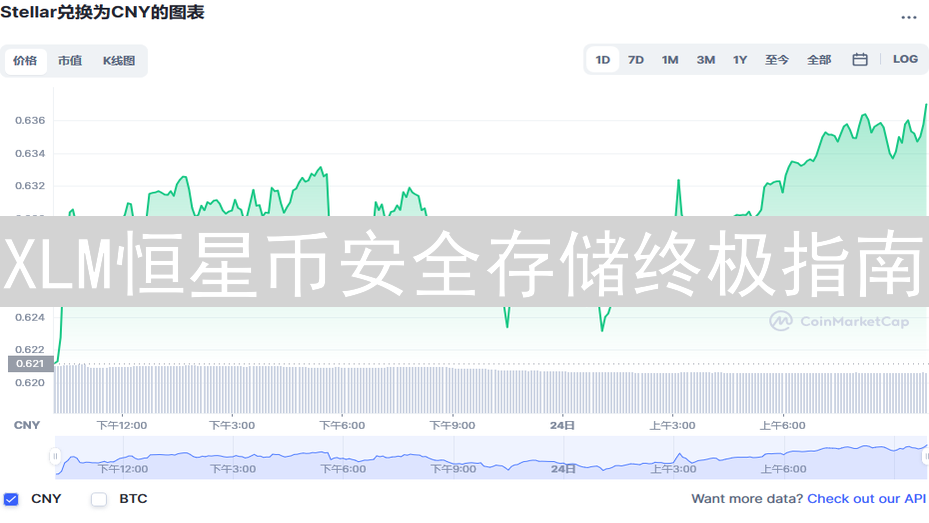Select the 7D time range
929x523 pixels.
(x=636, y=60)
